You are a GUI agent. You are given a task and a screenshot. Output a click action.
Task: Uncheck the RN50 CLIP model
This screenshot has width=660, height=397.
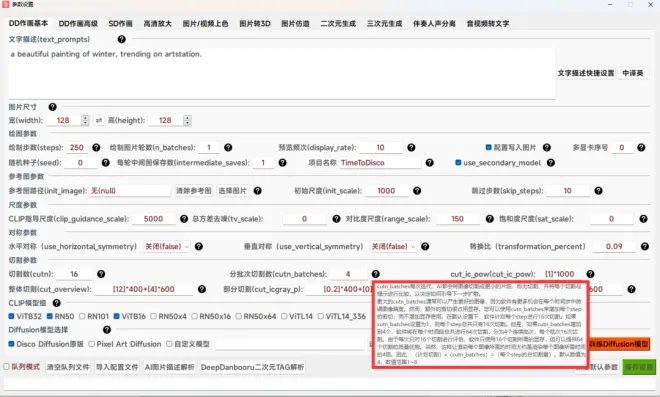(50, 316)
